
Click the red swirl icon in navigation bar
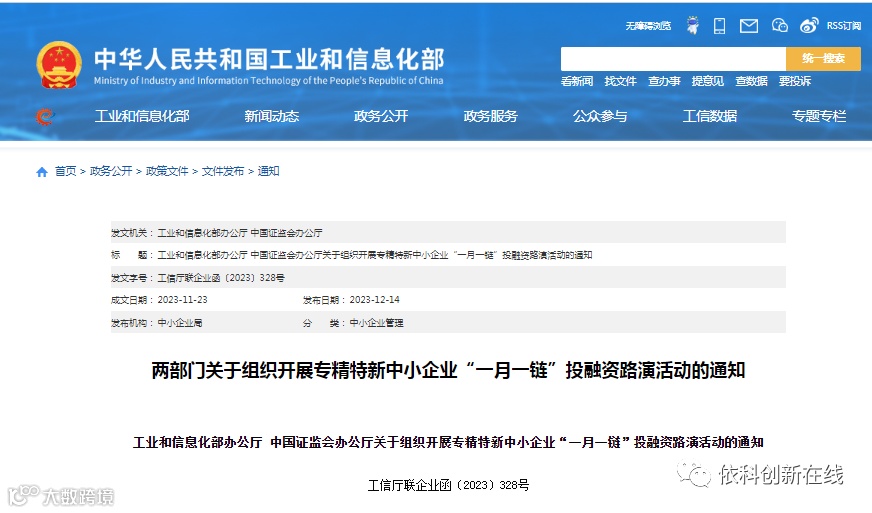pyautogui.click(x=44, y=116)
